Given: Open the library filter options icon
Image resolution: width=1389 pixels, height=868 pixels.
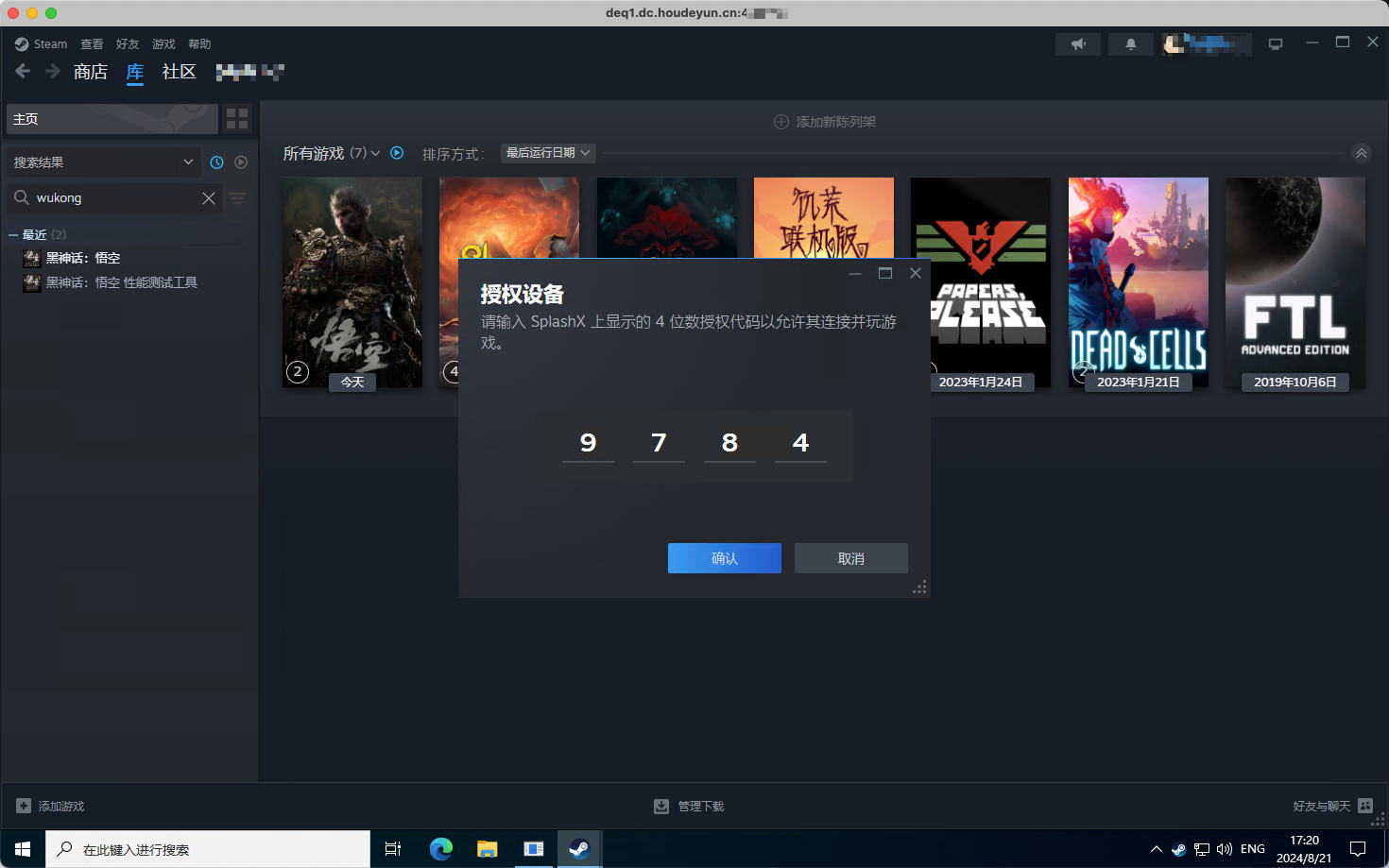Looking at the screenshot, I should (x=237, y=197).
